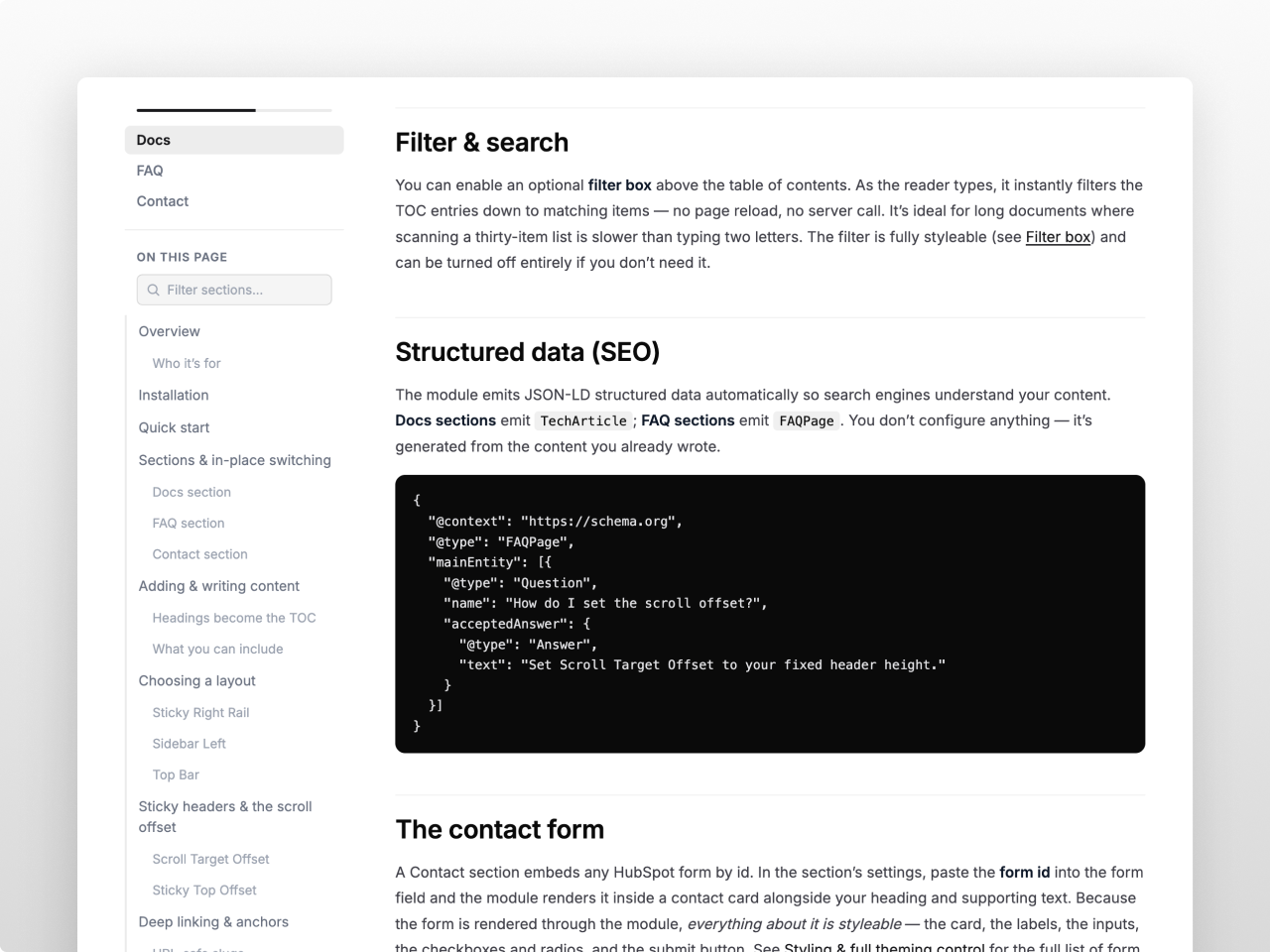Navigate to Quick start section
The image size is (1270, 952).
[174, 427]
